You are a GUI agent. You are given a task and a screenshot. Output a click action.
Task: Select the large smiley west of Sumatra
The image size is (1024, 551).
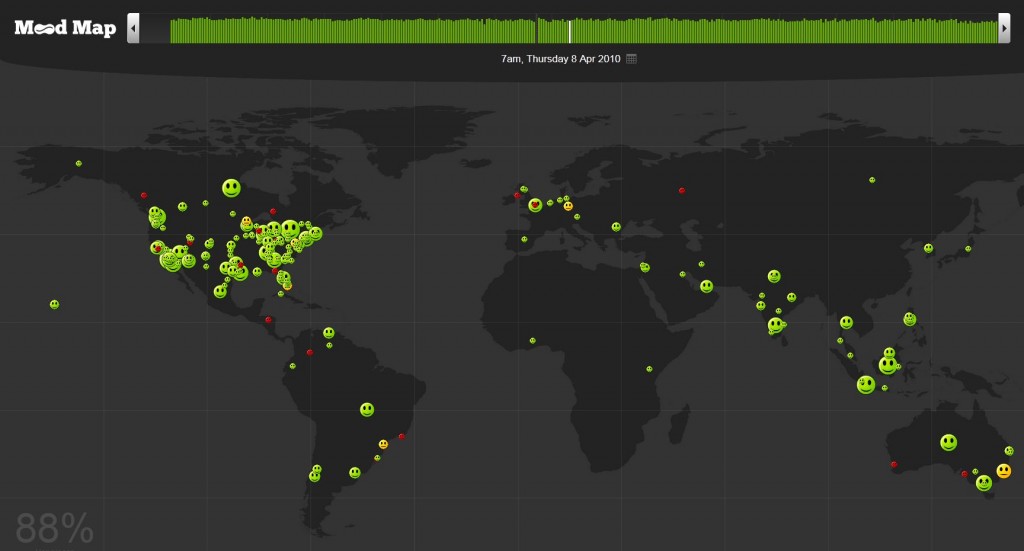[x=866, y=385]
